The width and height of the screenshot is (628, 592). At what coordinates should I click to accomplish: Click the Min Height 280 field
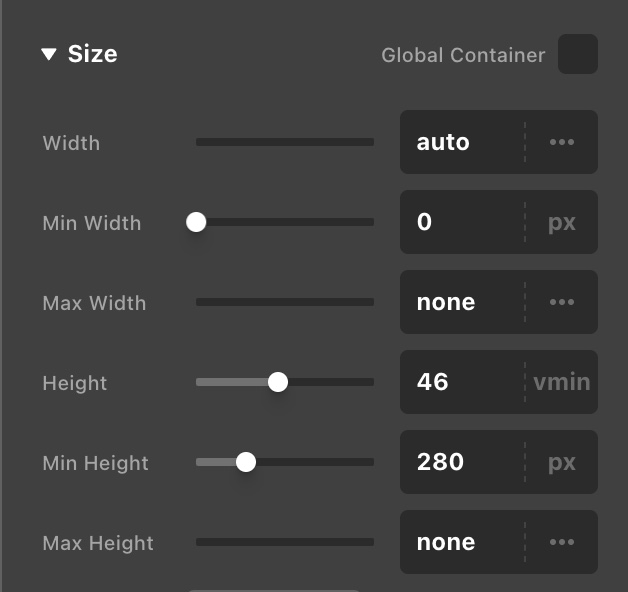click(x=462, y=462)
